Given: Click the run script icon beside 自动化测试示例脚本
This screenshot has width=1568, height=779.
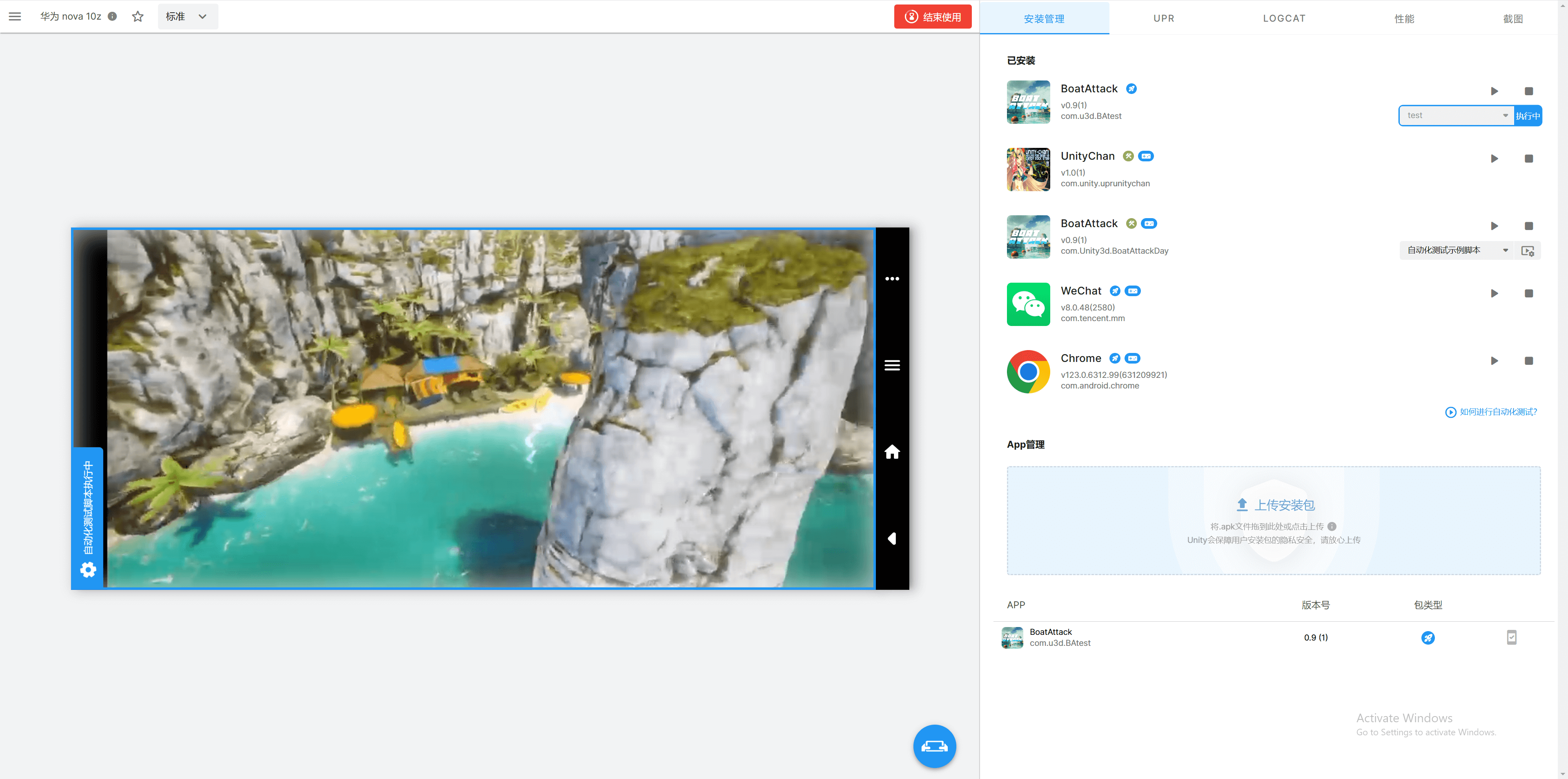Looking at the screenshot, I should (x=1527, y=251).
